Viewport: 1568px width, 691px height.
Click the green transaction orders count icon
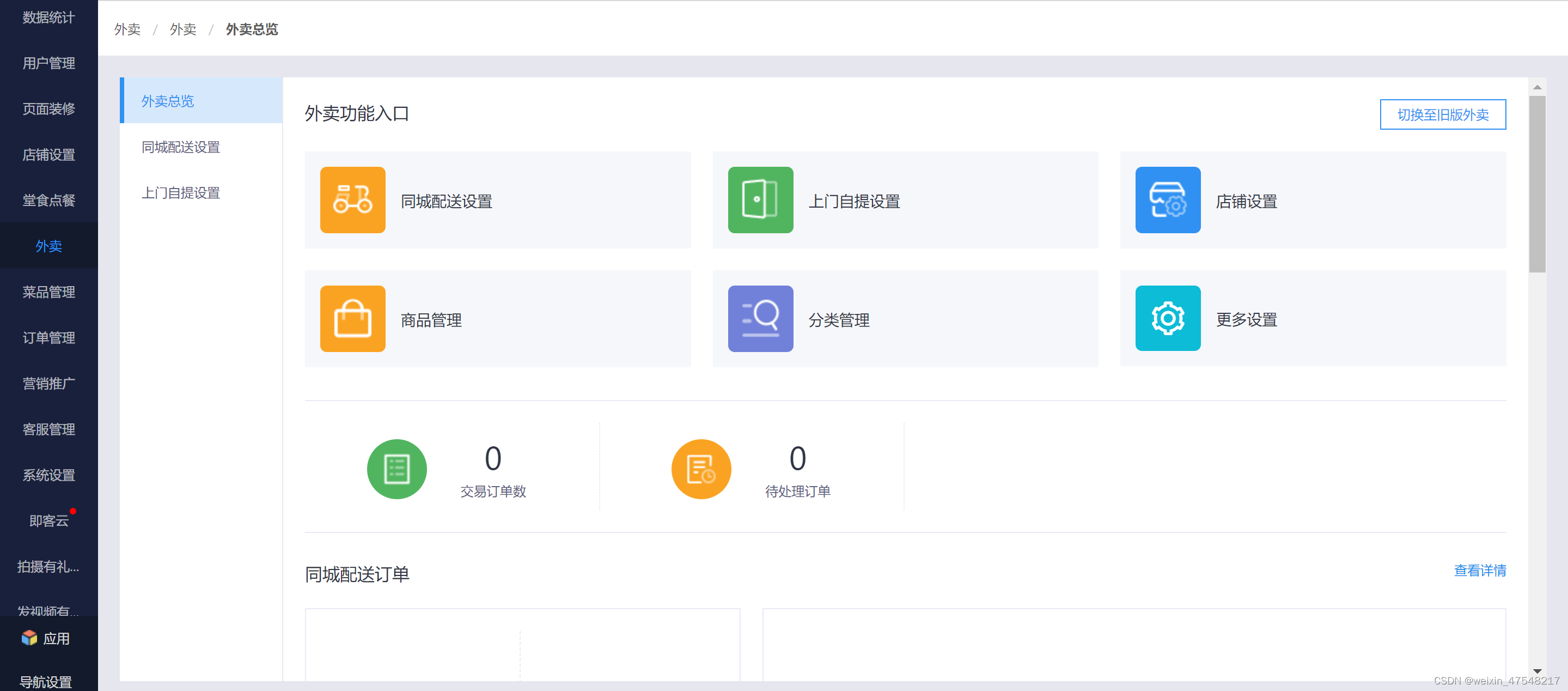click(x=396, y=469)
